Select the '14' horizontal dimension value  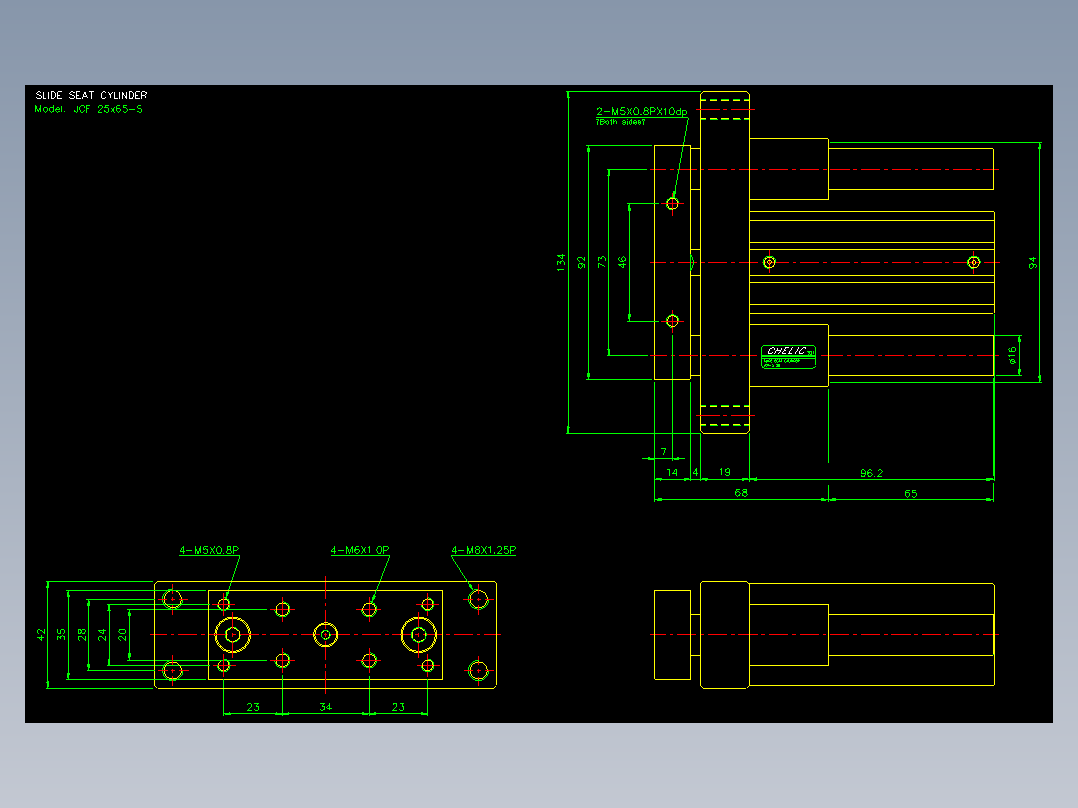coord(672,472)
